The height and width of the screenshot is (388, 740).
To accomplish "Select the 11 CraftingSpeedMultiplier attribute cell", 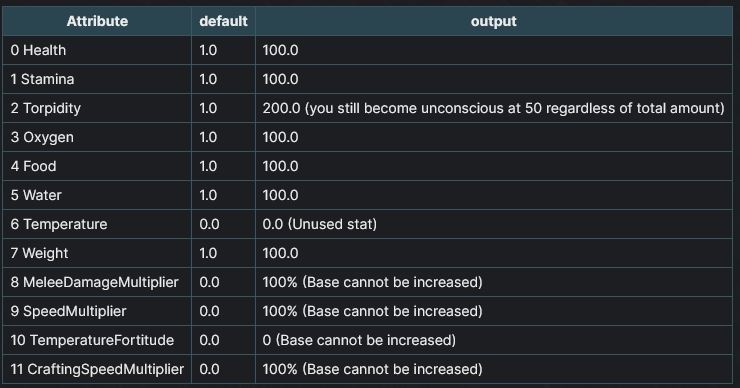I will [x=97, y=369].
